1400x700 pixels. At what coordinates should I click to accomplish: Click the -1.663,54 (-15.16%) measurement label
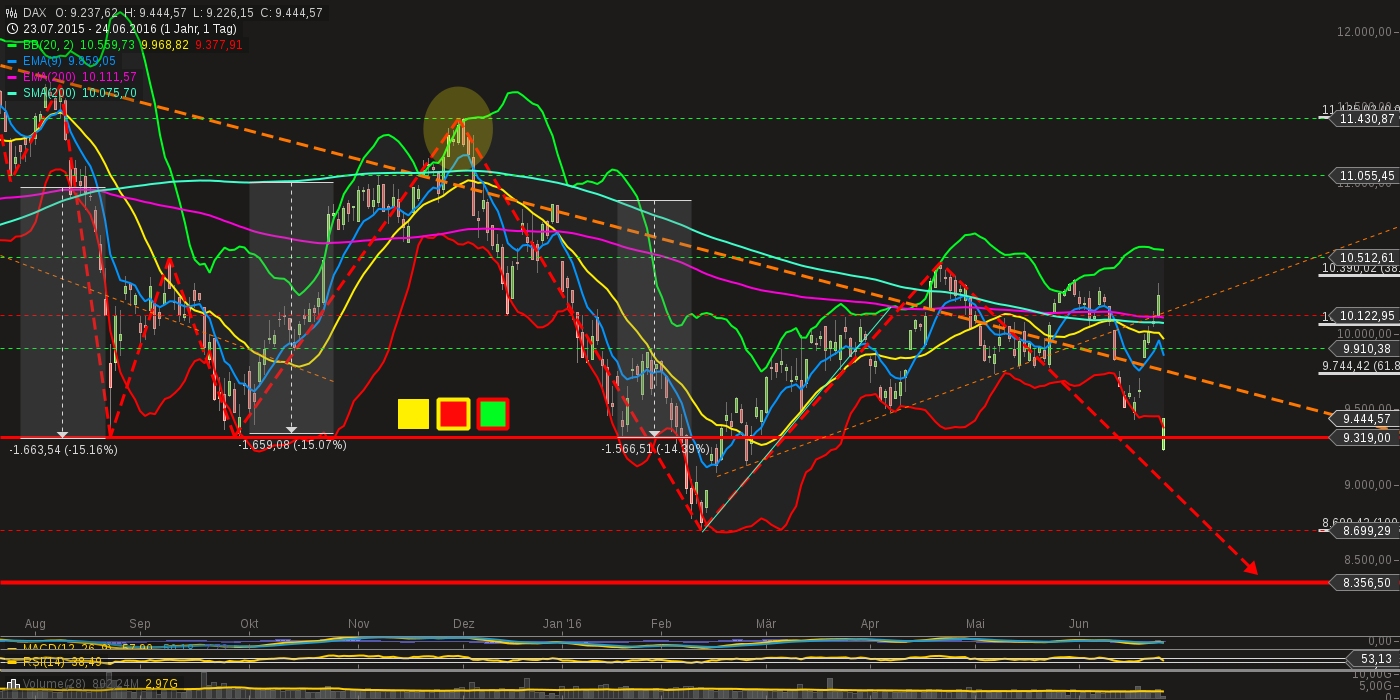click(63, 450)
